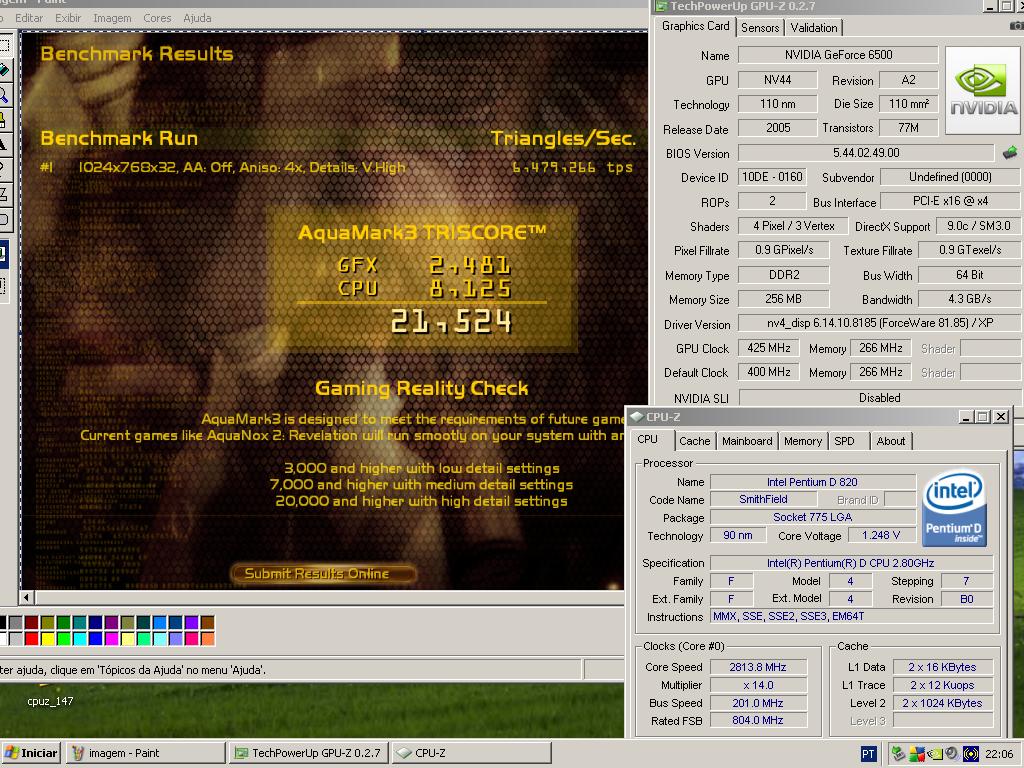Select the Graphics Card tab in GPU-Z
The height and width of the screenshot is (768, 1024).
(x=696, y=26)
